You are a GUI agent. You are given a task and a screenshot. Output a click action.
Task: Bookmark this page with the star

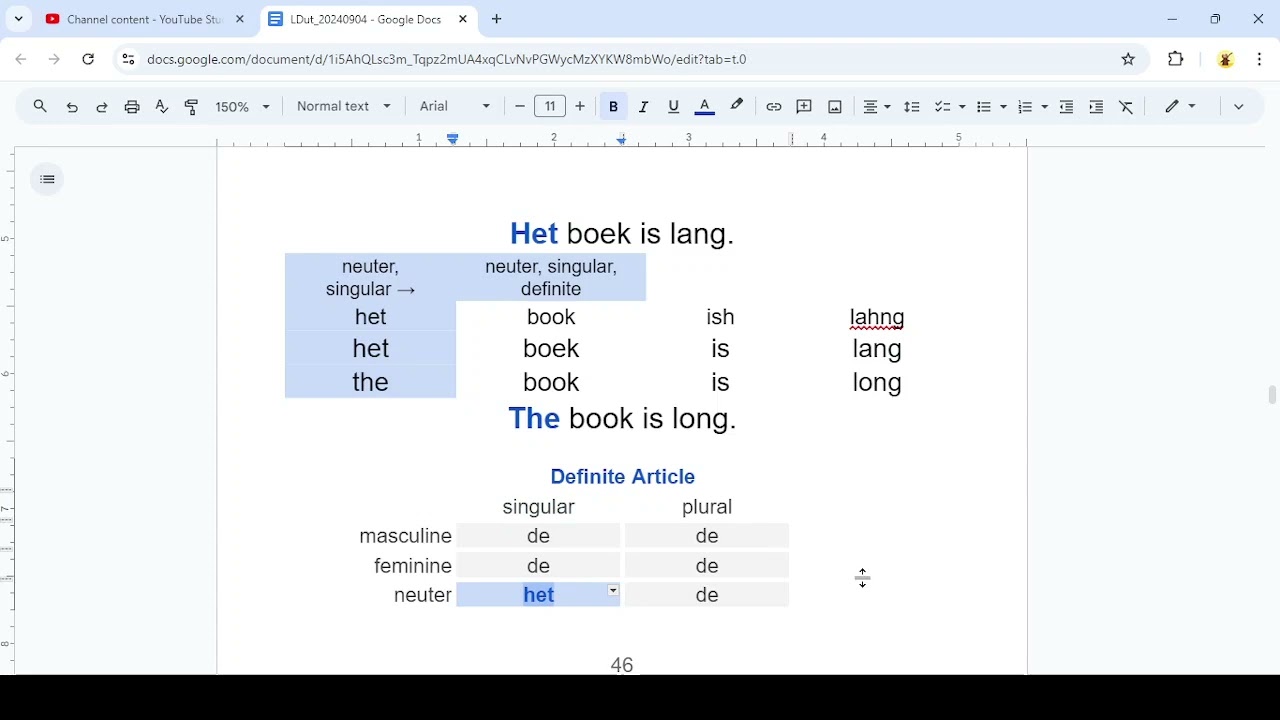pyautogui.click(x=1128, y=59)
